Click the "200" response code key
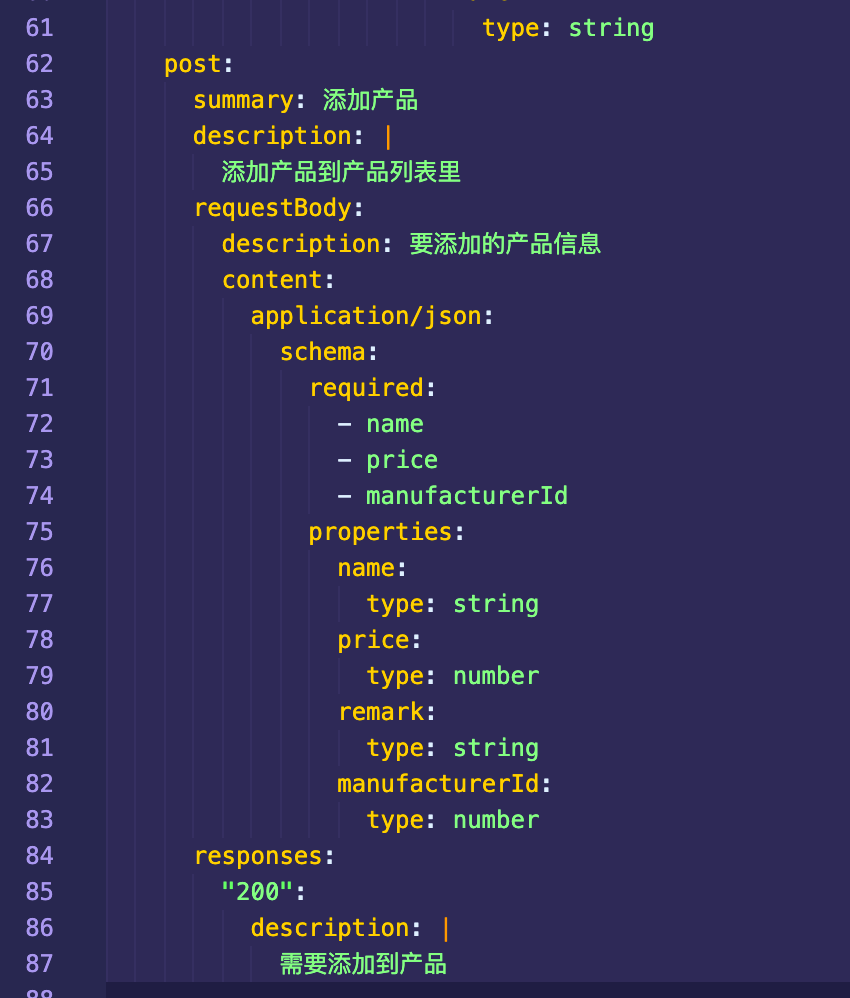This screenshot has width=850, height=998. click(257, 892)
